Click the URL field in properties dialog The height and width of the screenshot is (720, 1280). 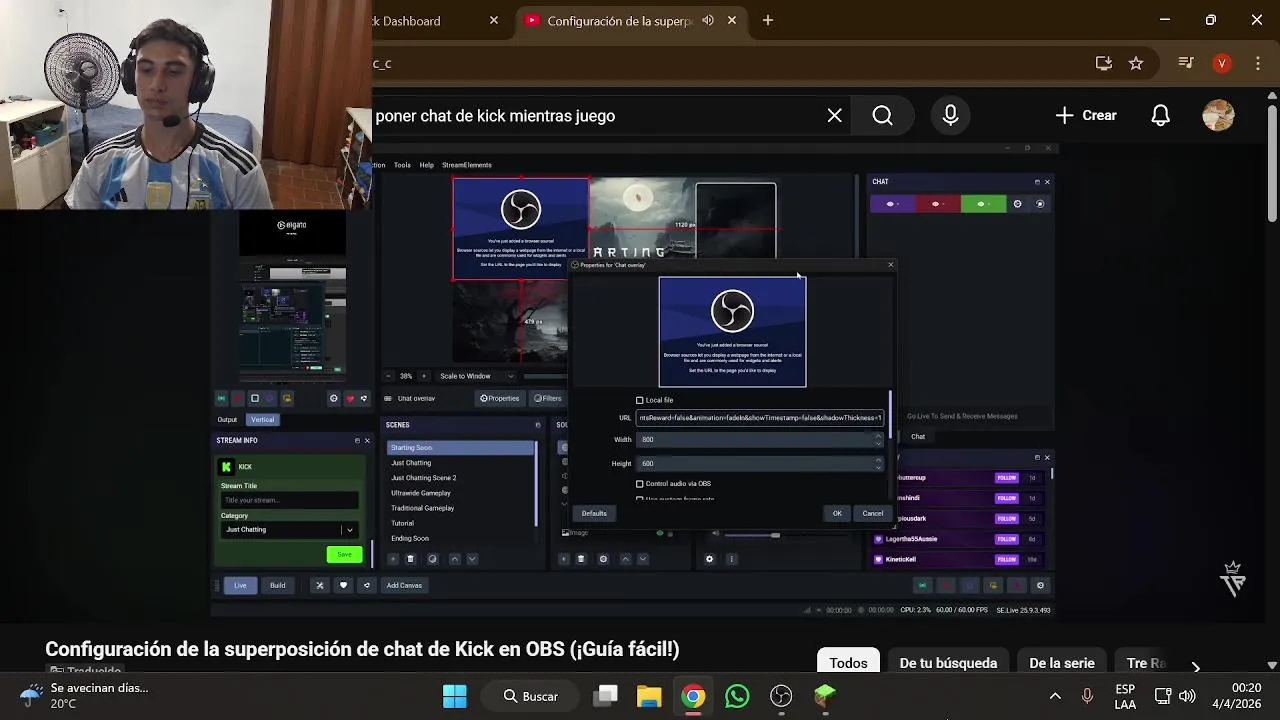pyautogui.click(x=760, y=418)
